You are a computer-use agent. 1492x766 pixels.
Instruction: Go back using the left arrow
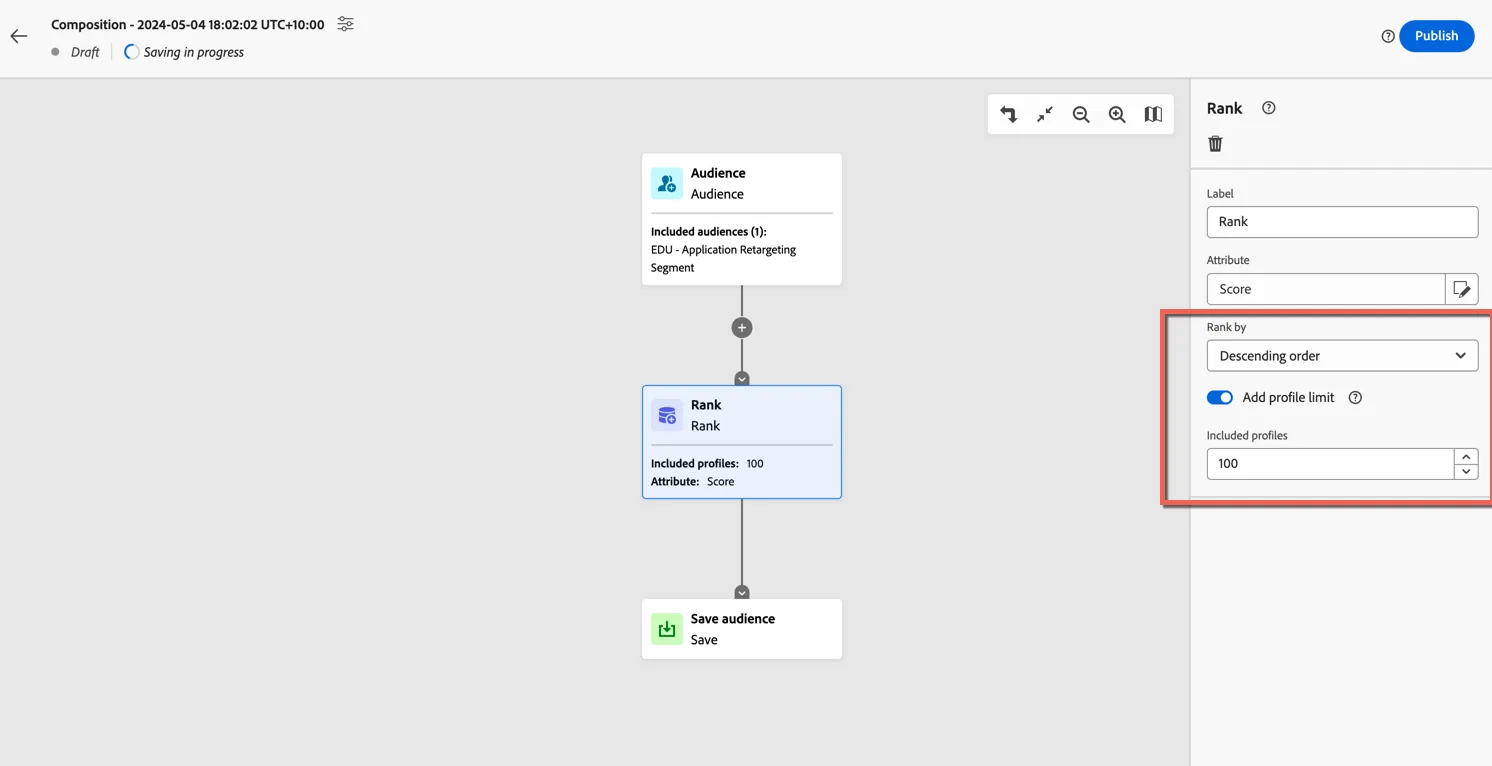pos(19,36)
